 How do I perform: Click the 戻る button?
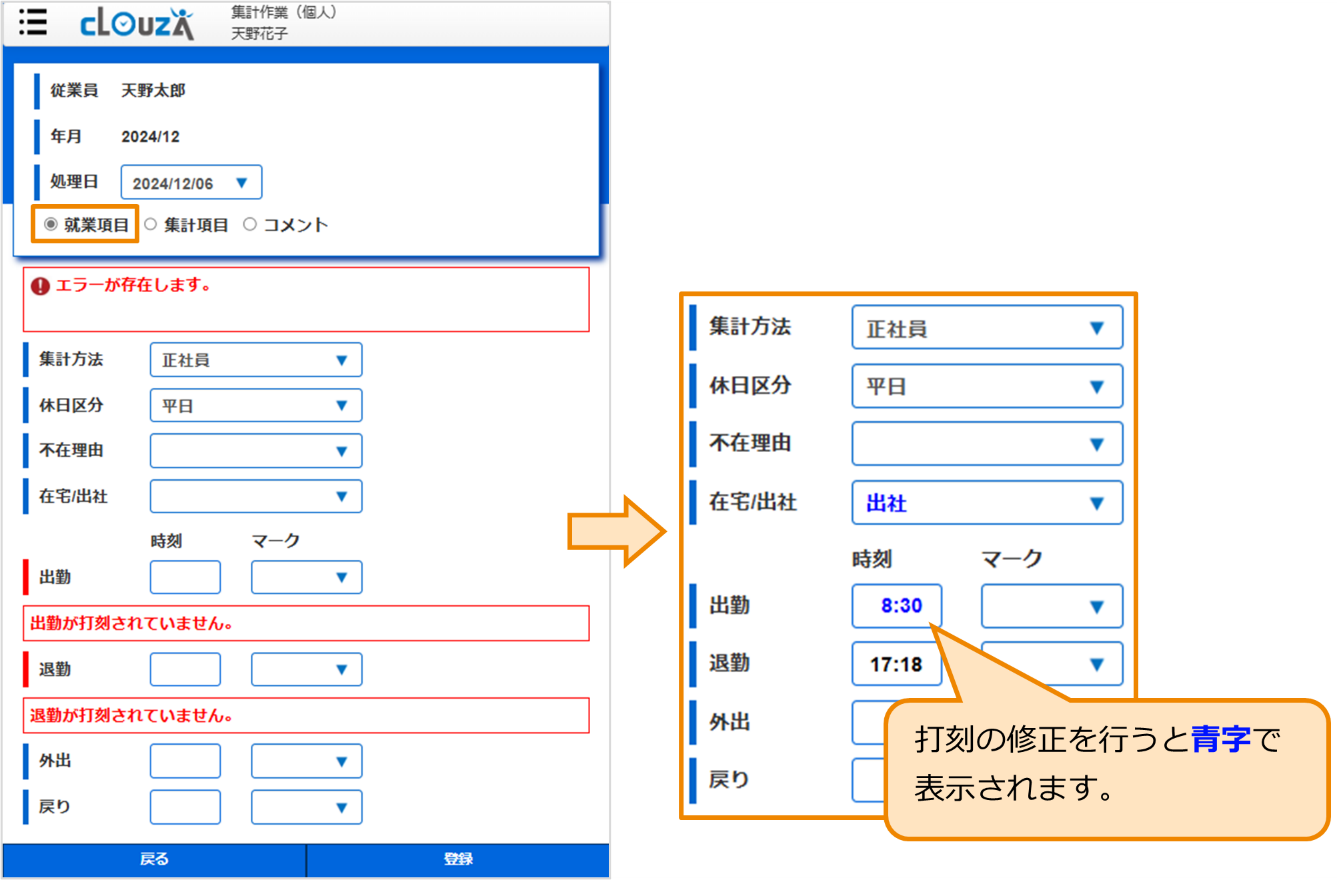[x=152, y=860]
